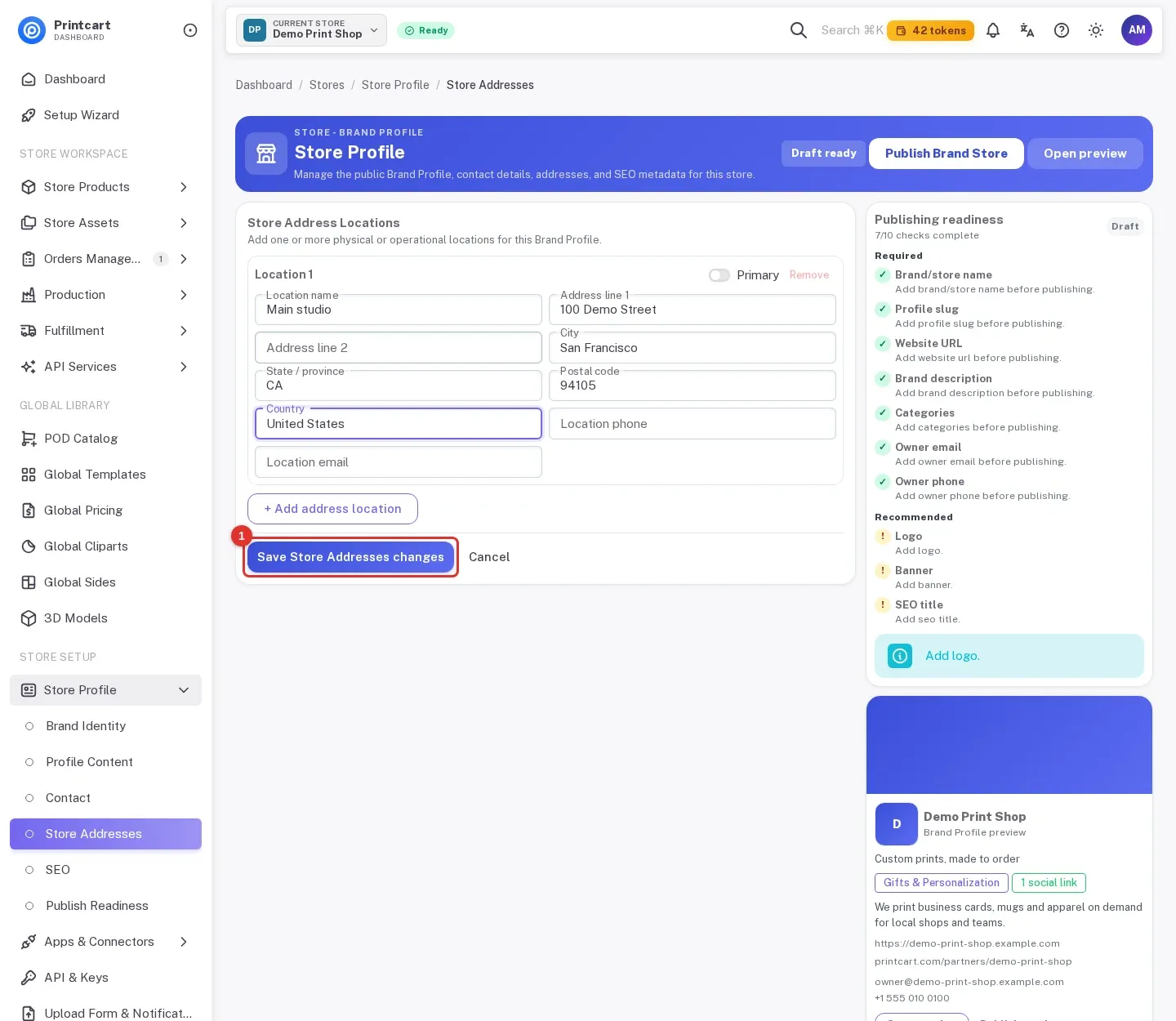This screenshot has height=1021, width=1176.
Task: Expand the Store Products submenu
Action: click(184, 187)
